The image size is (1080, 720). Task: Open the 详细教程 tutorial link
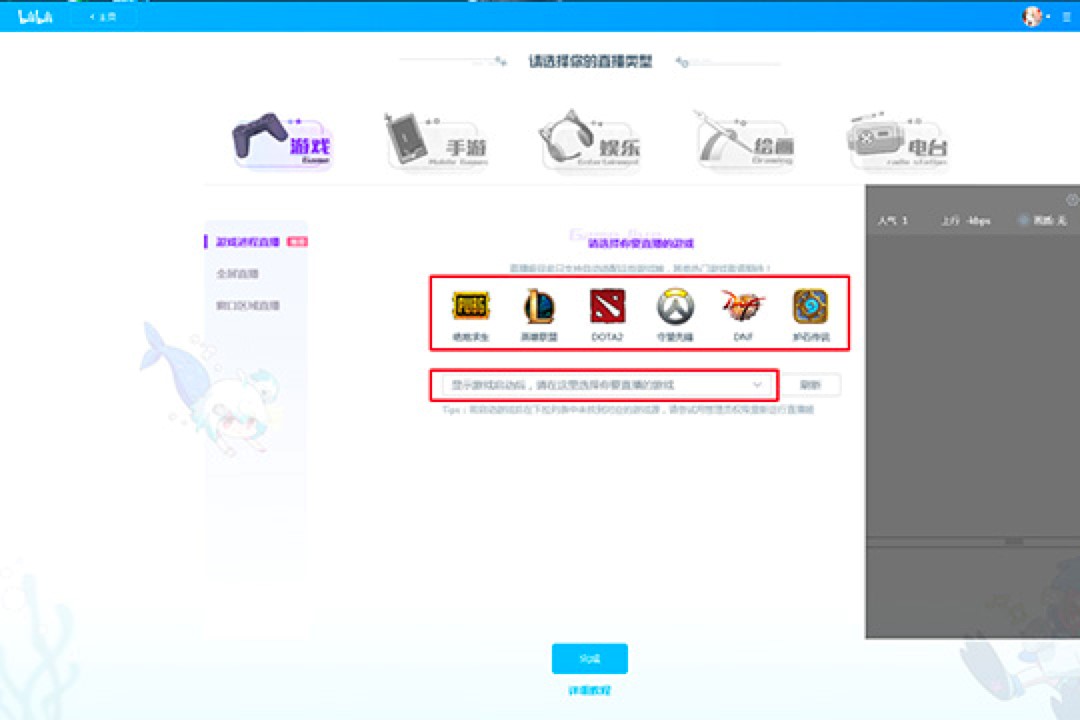[x=588, y=690]
